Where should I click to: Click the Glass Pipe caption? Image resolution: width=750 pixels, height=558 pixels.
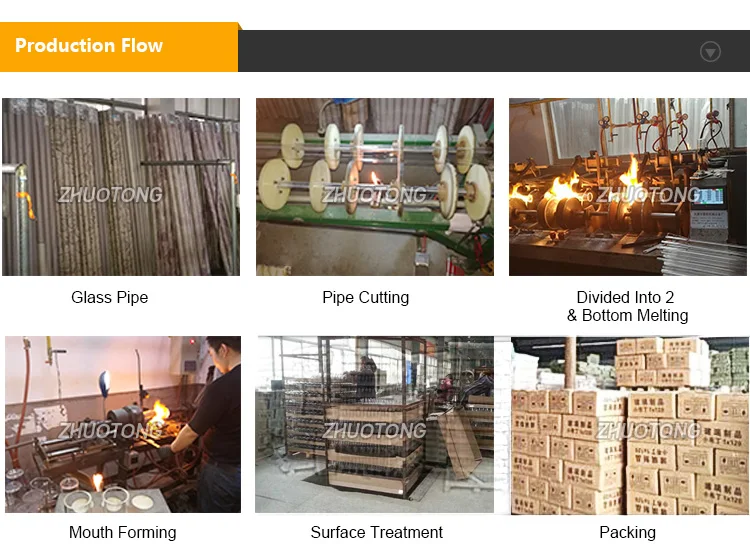click(x=110, y=297)
